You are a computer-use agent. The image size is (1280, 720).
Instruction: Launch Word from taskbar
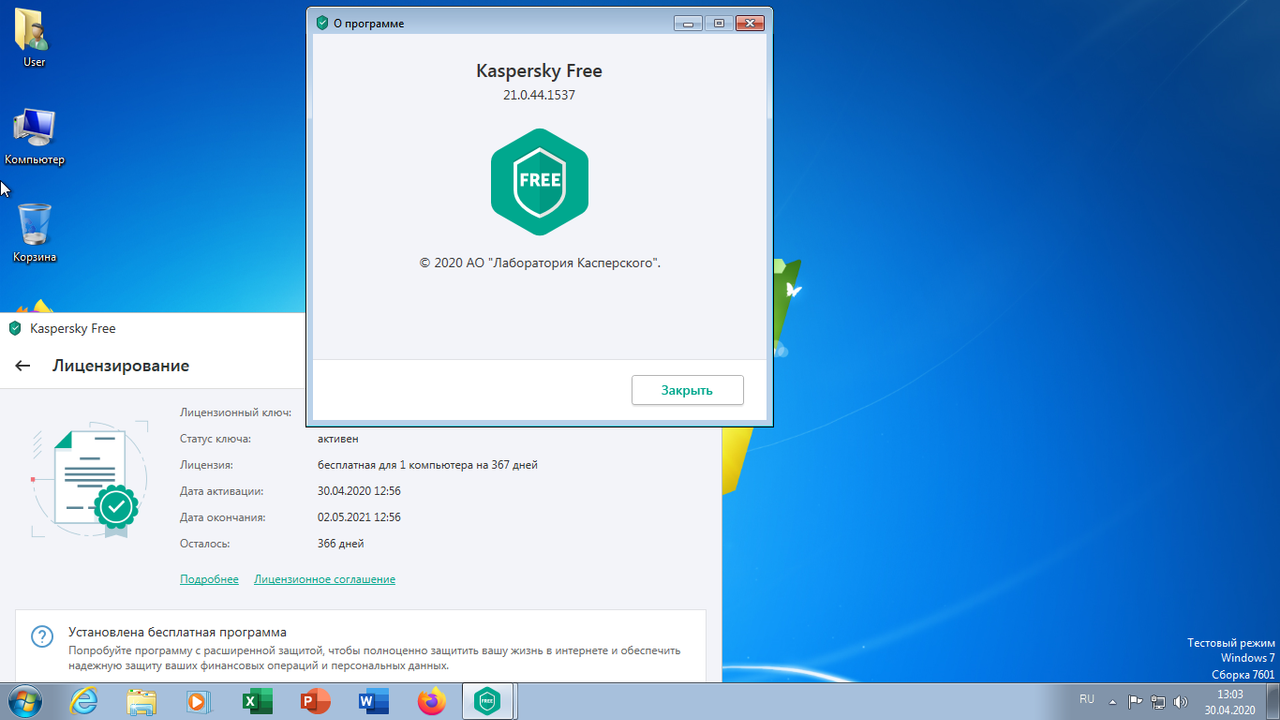373,702
